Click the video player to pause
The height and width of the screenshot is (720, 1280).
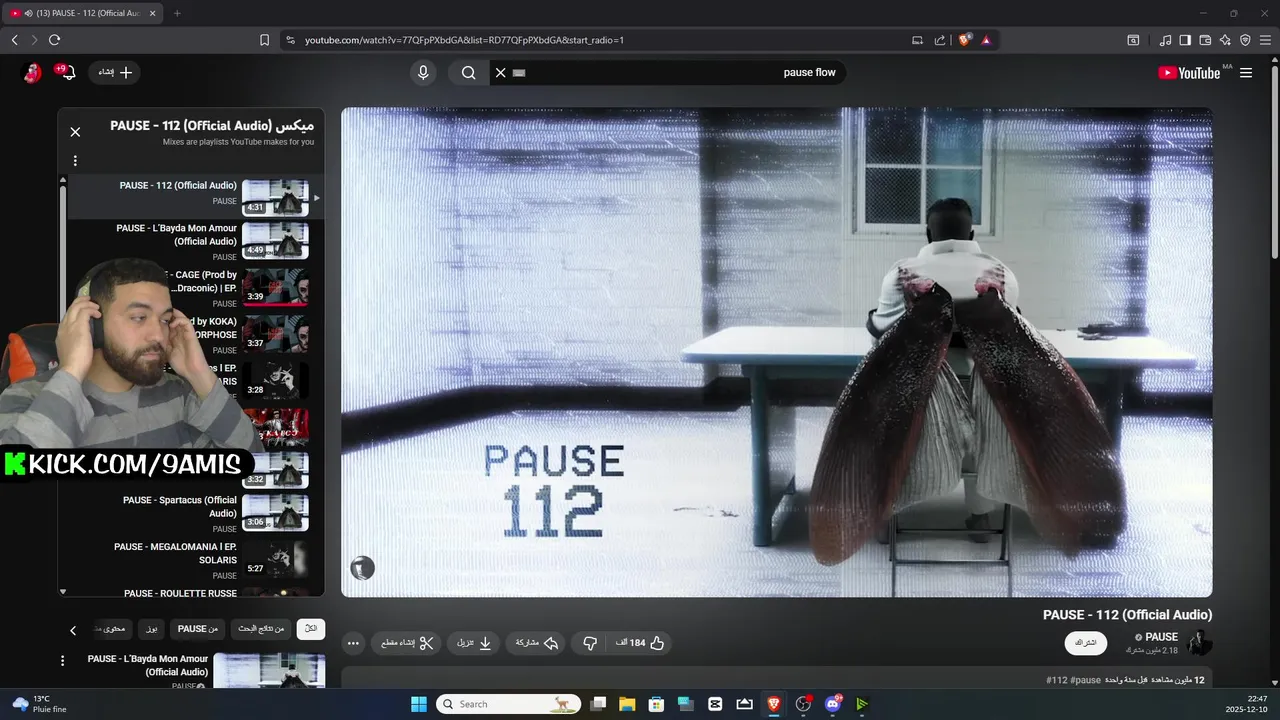[776, 352]
